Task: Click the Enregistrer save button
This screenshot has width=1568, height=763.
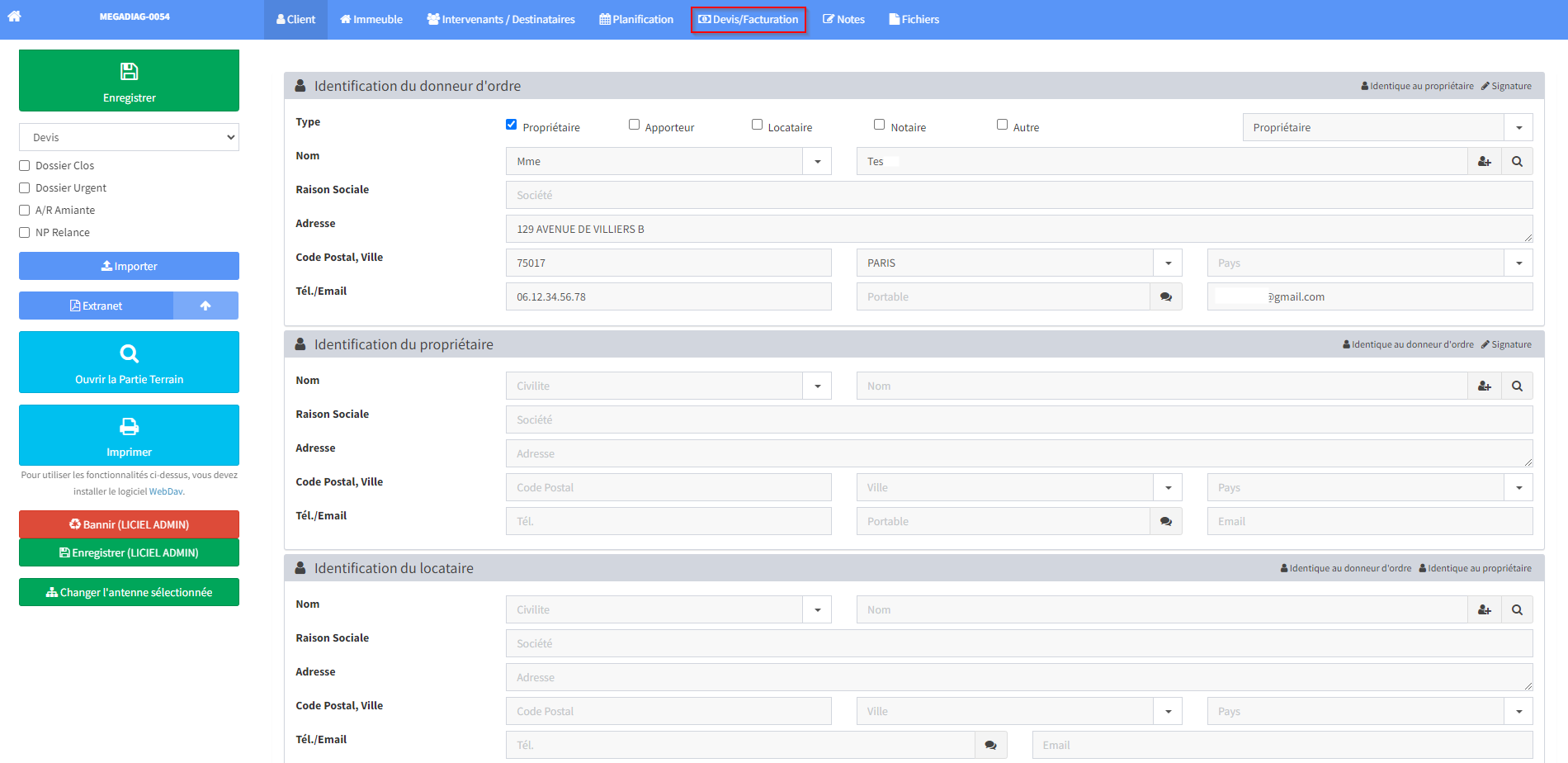Action: click(129, 80)
